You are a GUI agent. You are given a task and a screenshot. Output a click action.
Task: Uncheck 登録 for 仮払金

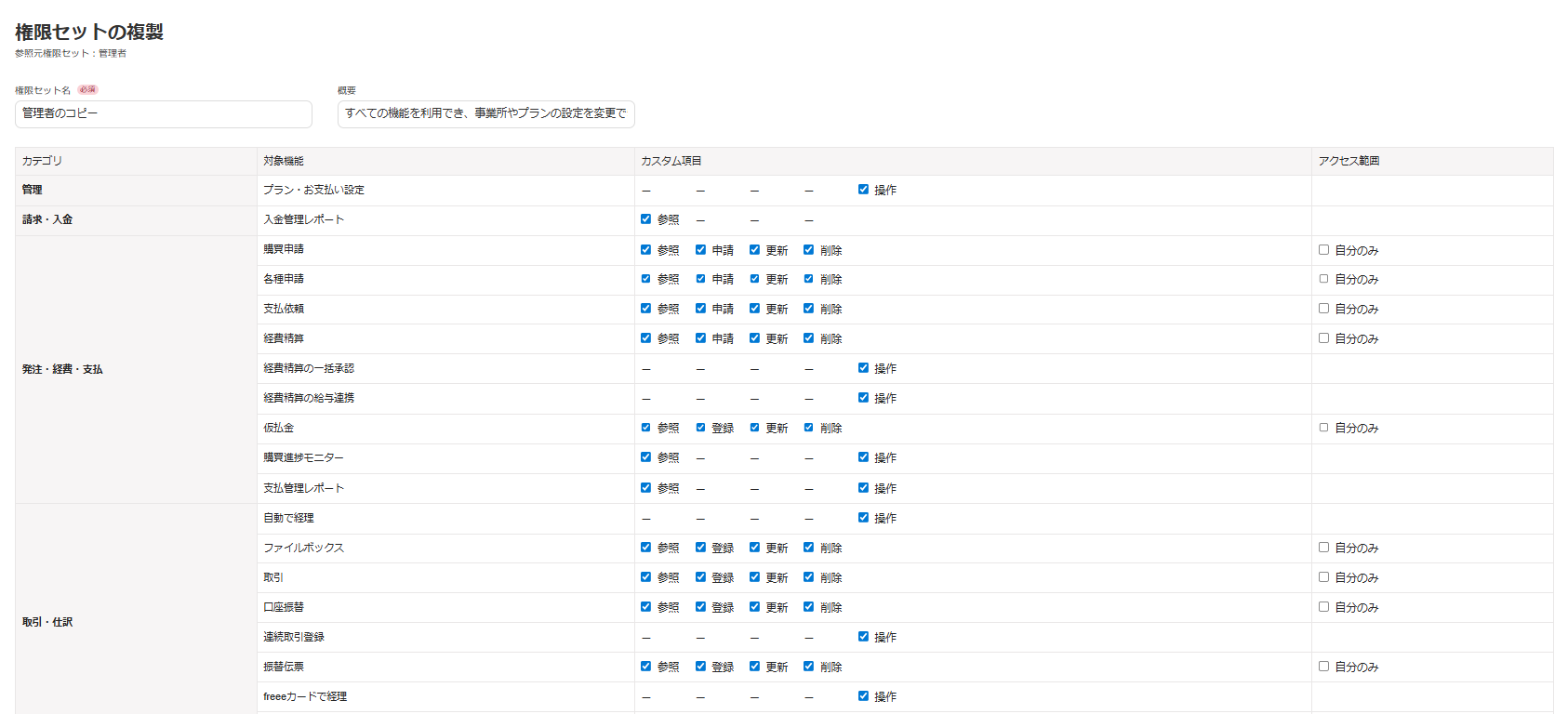tap(700, 428)
